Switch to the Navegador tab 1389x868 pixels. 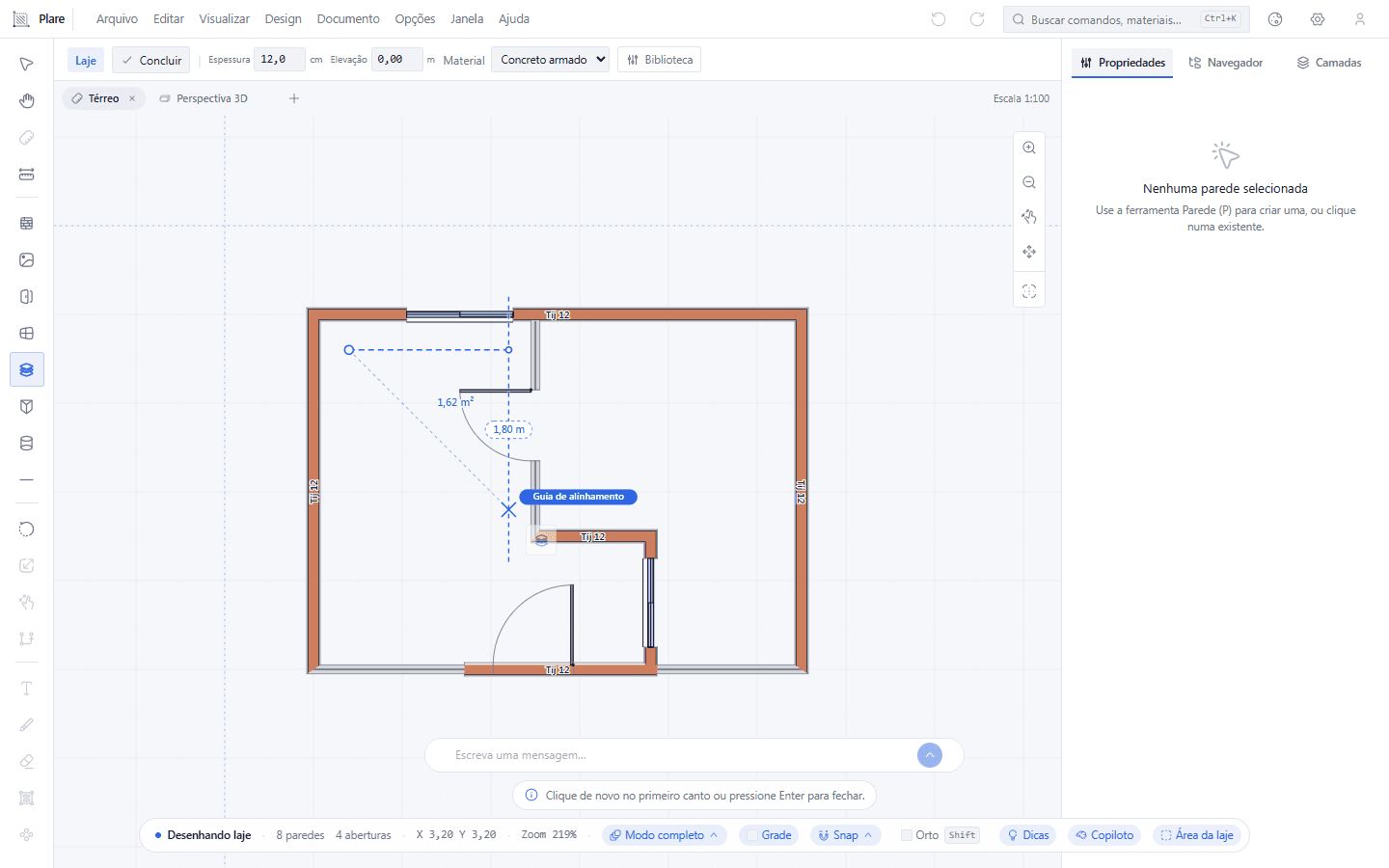point(1226,63)
